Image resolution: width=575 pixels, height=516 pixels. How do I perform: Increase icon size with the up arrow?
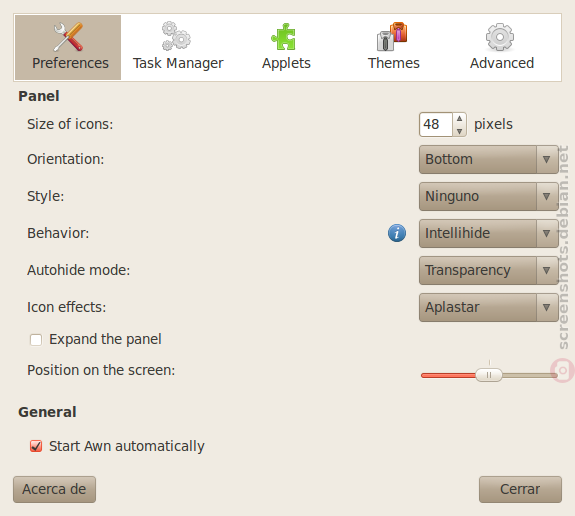tap(459, 118)
